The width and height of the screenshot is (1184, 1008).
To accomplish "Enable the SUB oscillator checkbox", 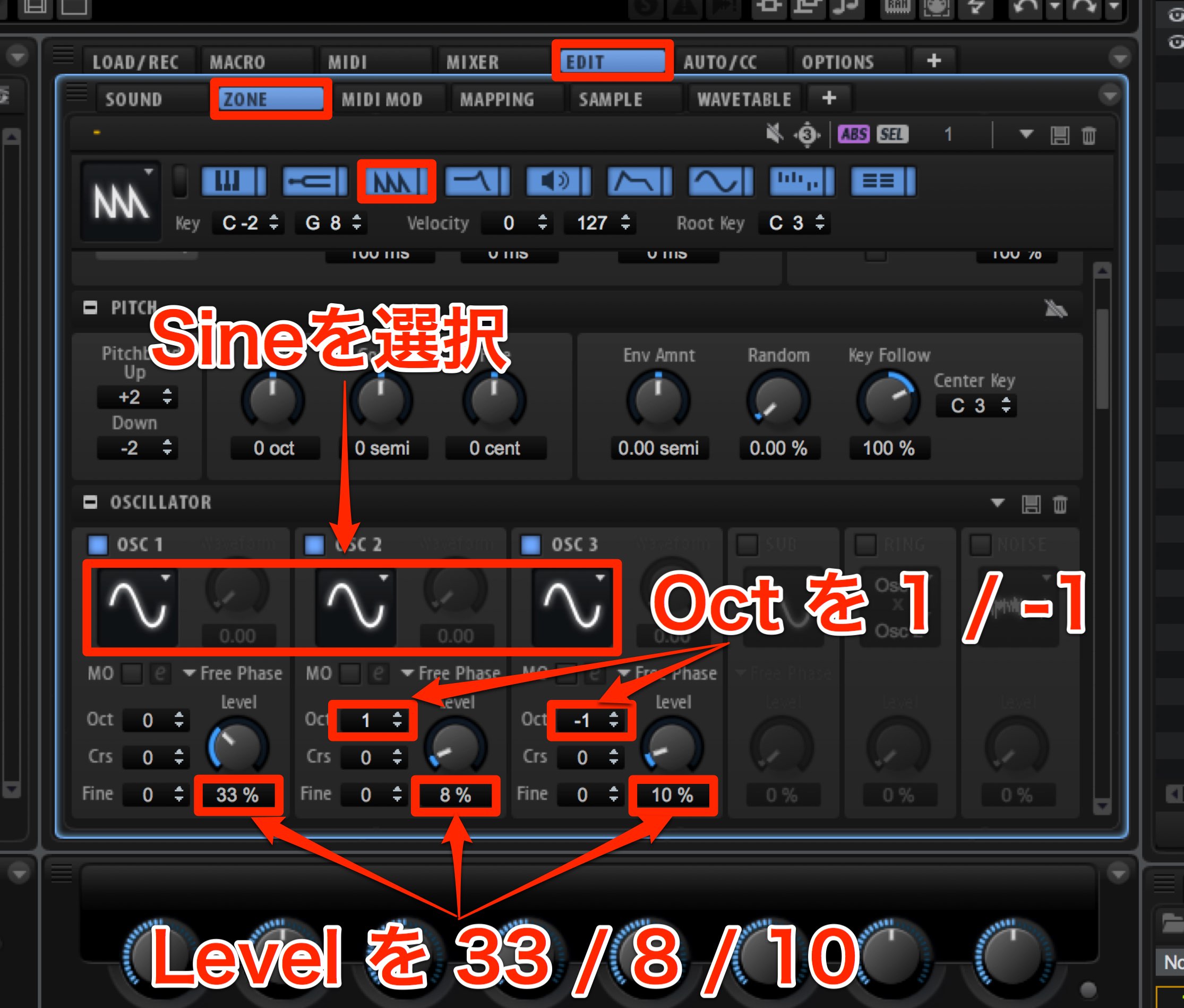I will click(x=747, y=544).
